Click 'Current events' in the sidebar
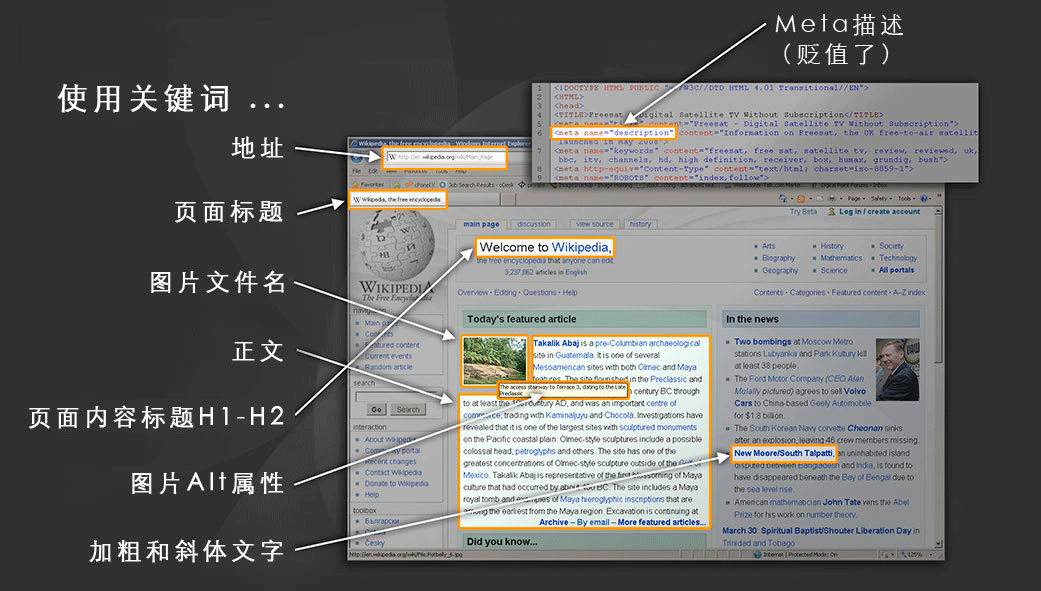Viewport: 1041px width, 591px height. tap(388, 356)
